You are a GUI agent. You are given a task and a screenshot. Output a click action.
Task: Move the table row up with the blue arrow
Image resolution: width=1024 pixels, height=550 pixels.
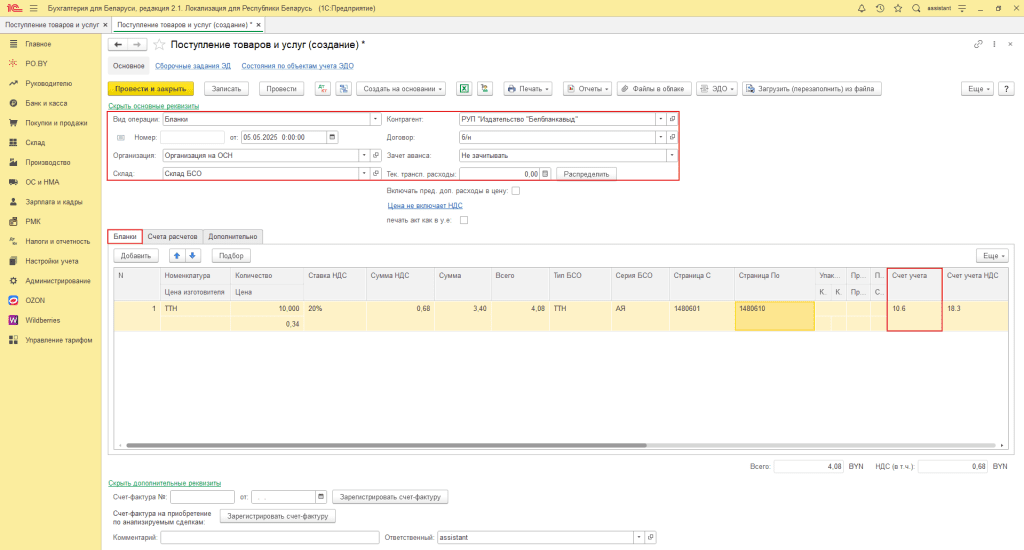point(176,255)
